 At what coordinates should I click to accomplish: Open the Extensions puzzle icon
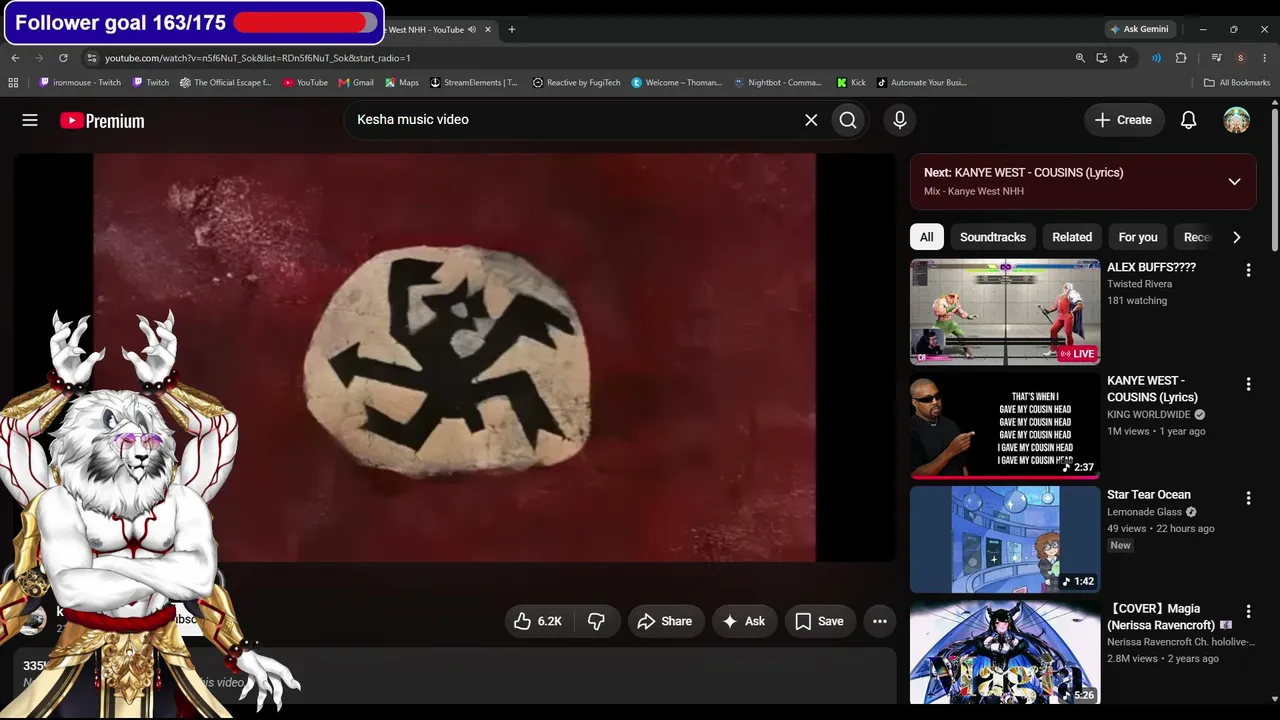[x=1181, y=58]
